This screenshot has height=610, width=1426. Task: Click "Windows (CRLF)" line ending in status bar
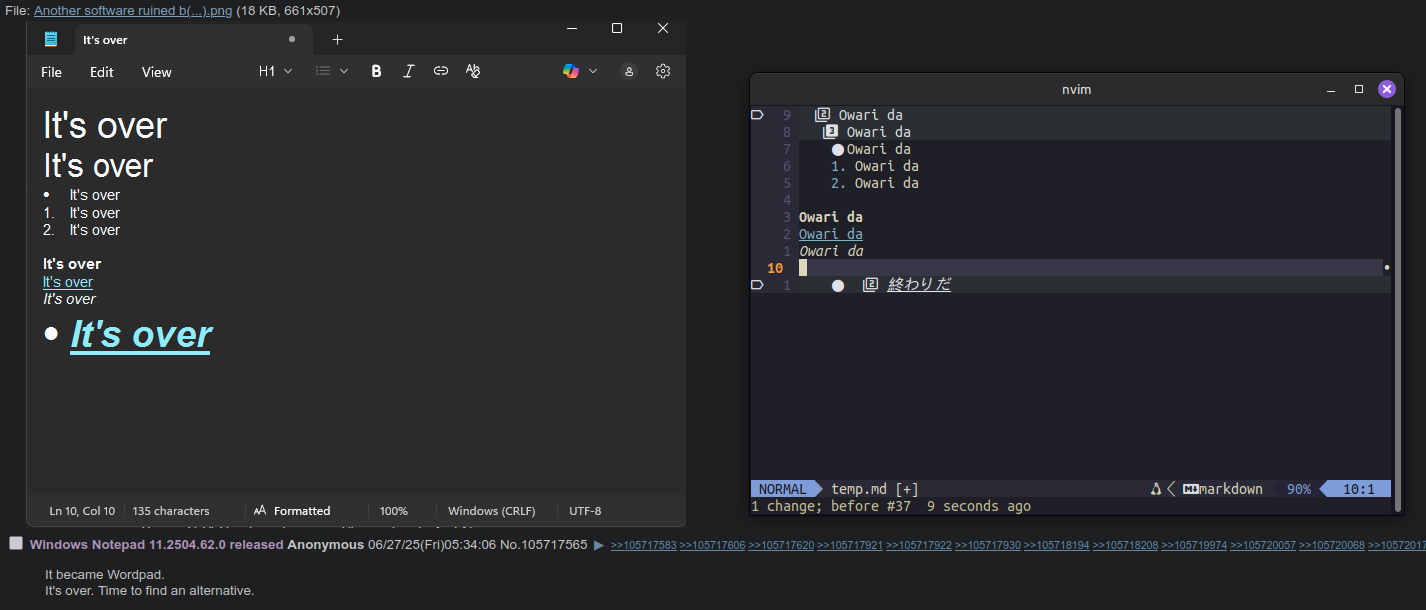click(492, 511)
